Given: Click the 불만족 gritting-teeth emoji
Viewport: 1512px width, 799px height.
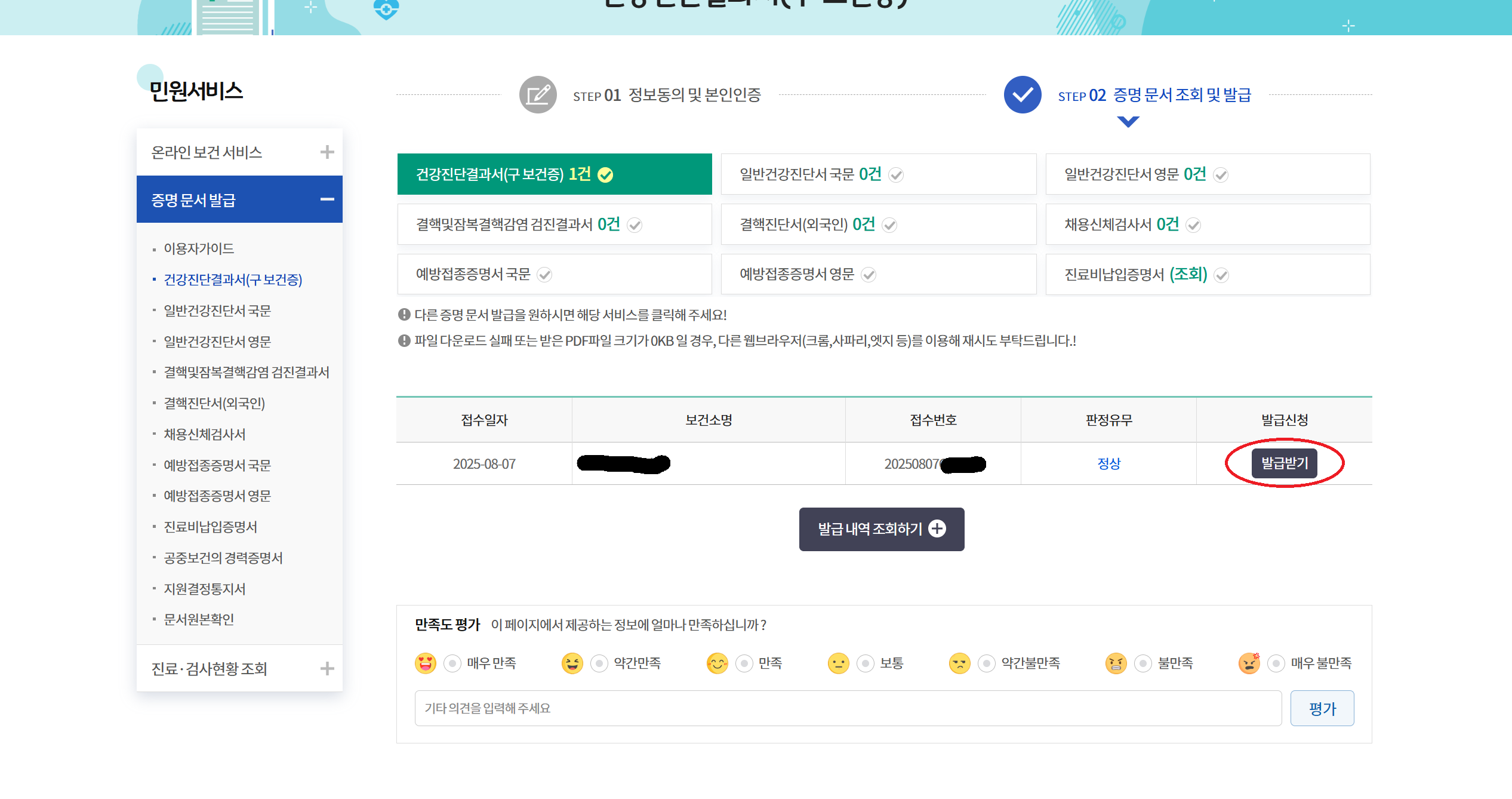Looking at the screenshot, I should pyautogui.click(x=1115, y=663).
